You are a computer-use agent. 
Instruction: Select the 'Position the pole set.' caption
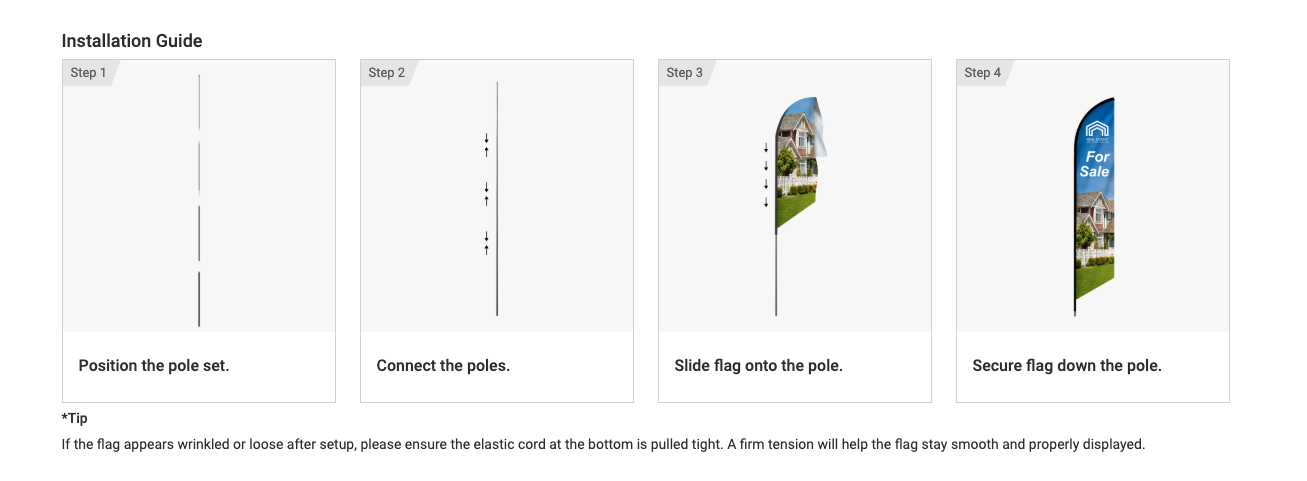pyautogui.click(x=154, y=366)
